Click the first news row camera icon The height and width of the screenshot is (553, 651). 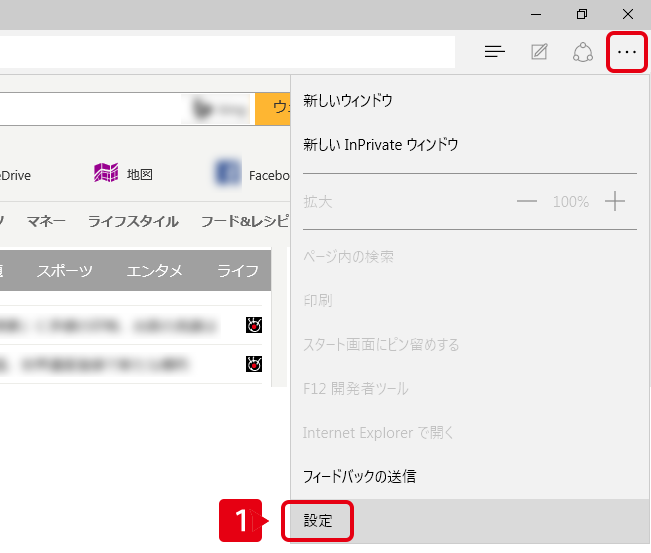point(254,325)
